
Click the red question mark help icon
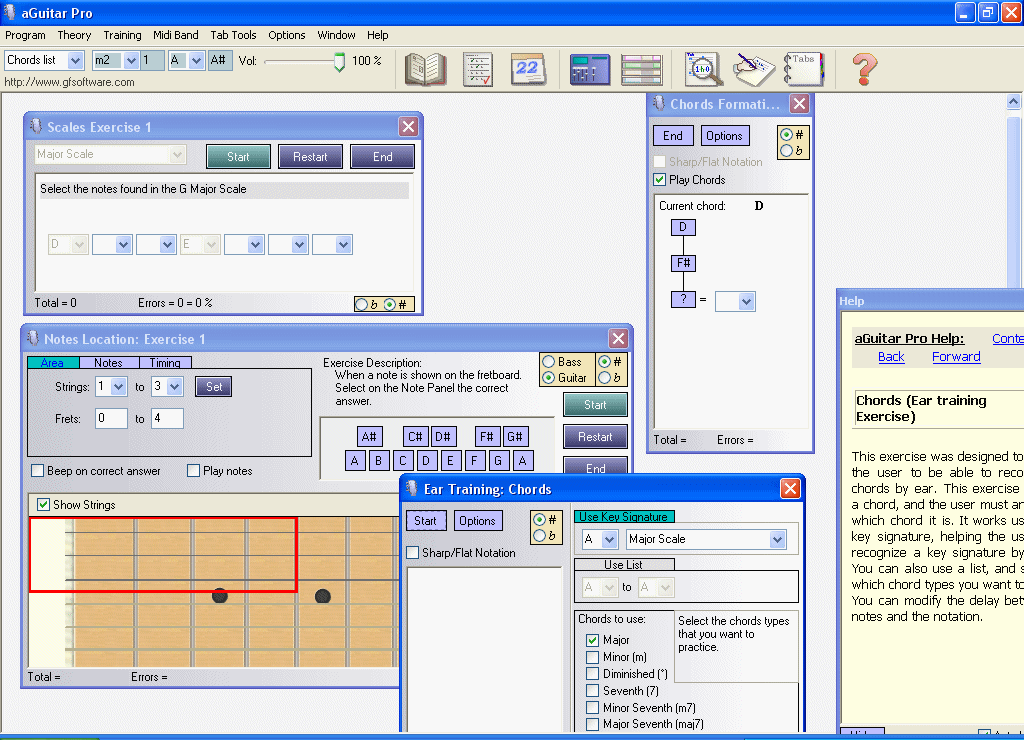(864, 69)
